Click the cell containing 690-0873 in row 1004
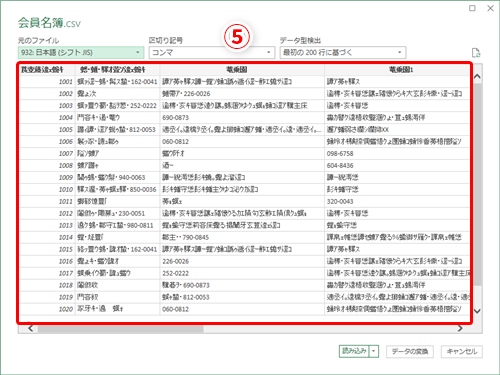Image resolution: width=500 pixels, height=375 pixels. coord(242,118)
